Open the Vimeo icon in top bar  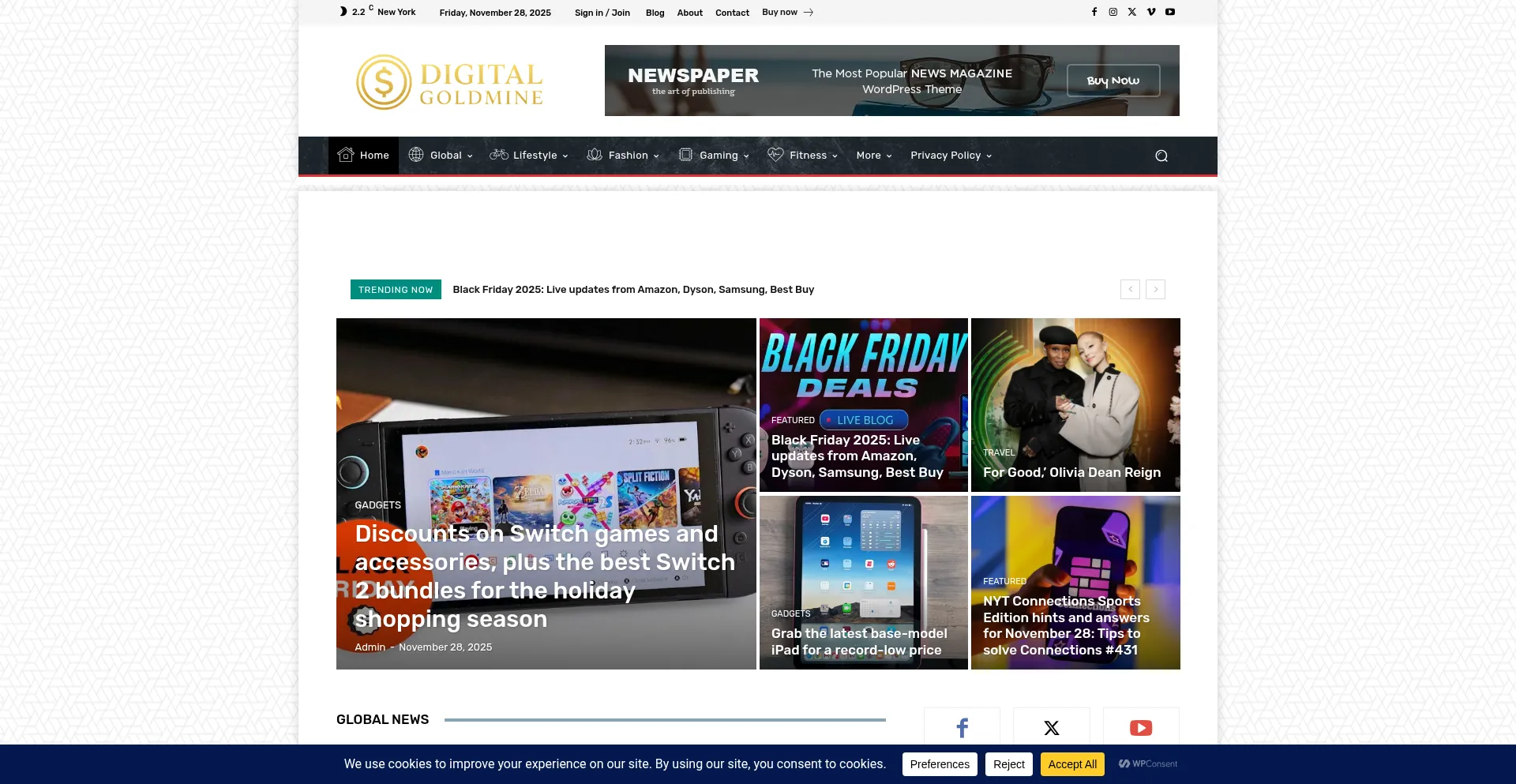click(x=1151, y=12)
